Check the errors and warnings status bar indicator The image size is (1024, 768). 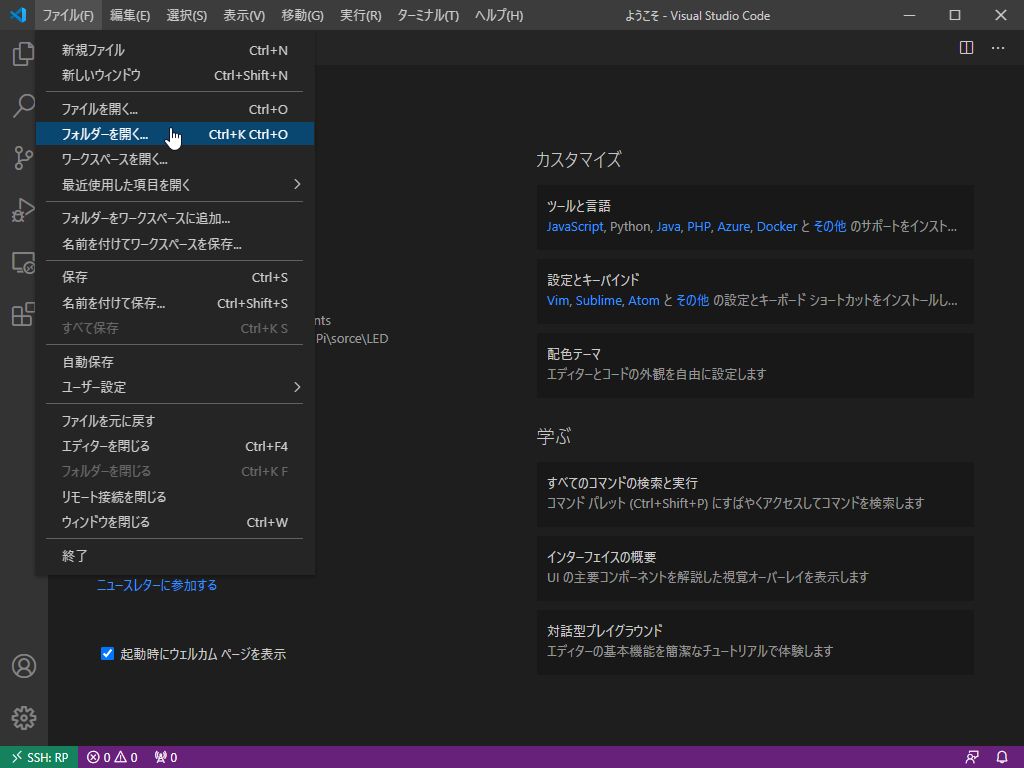coord(113,757)
